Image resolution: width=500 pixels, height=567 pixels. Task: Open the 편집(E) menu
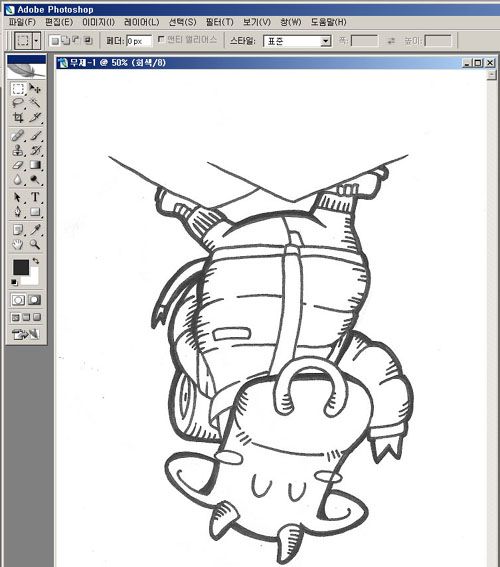59,22
